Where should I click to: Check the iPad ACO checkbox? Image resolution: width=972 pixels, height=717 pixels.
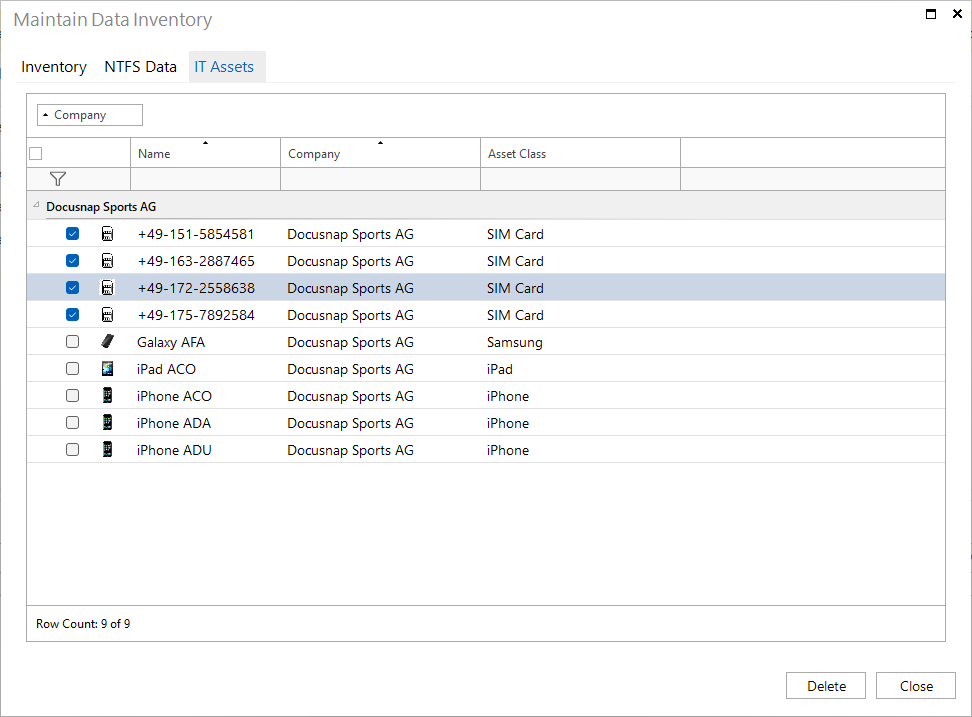click(73, 369)
